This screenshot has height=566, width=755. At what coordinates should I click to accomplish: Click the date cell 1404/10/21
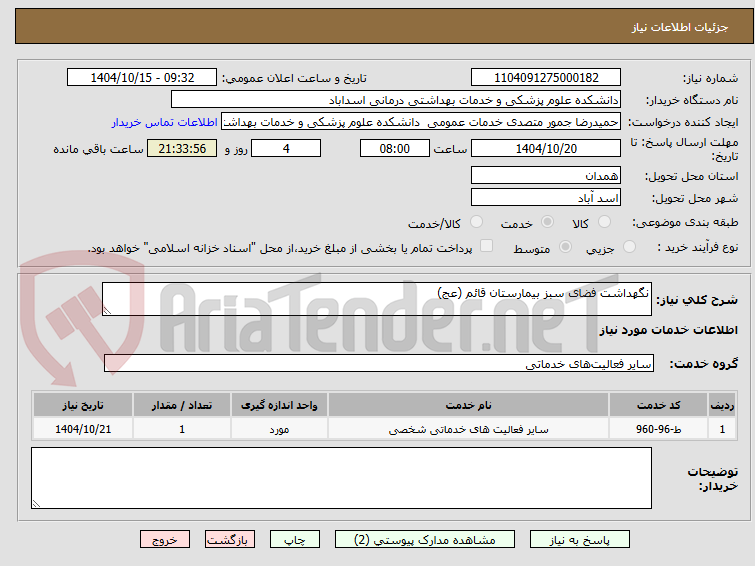click(x=83, y=429)
